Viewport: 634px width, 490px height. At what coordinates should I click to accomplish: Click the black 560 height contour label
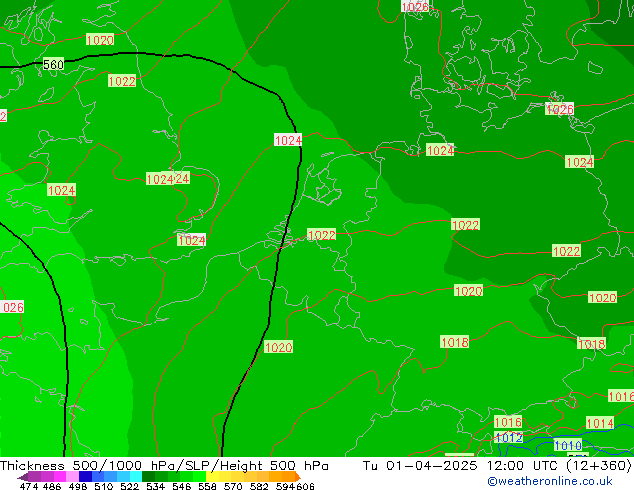tap(53, 64)
